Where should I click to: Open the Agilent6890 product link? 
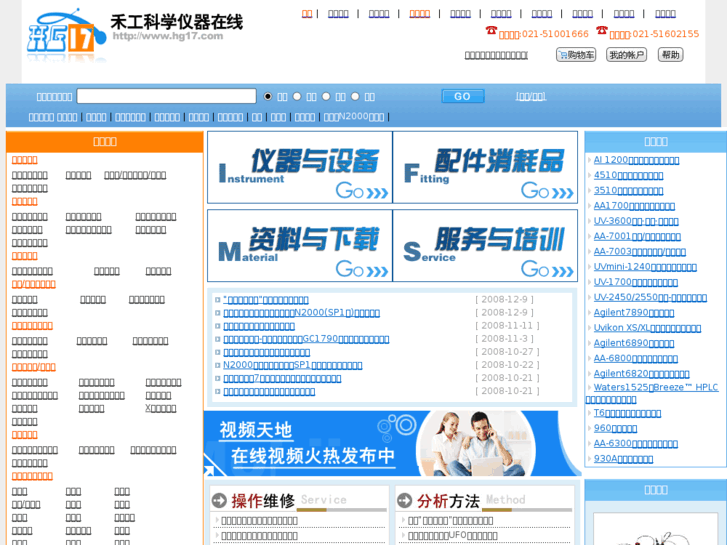pyautogui.click(x=634, y=343)
